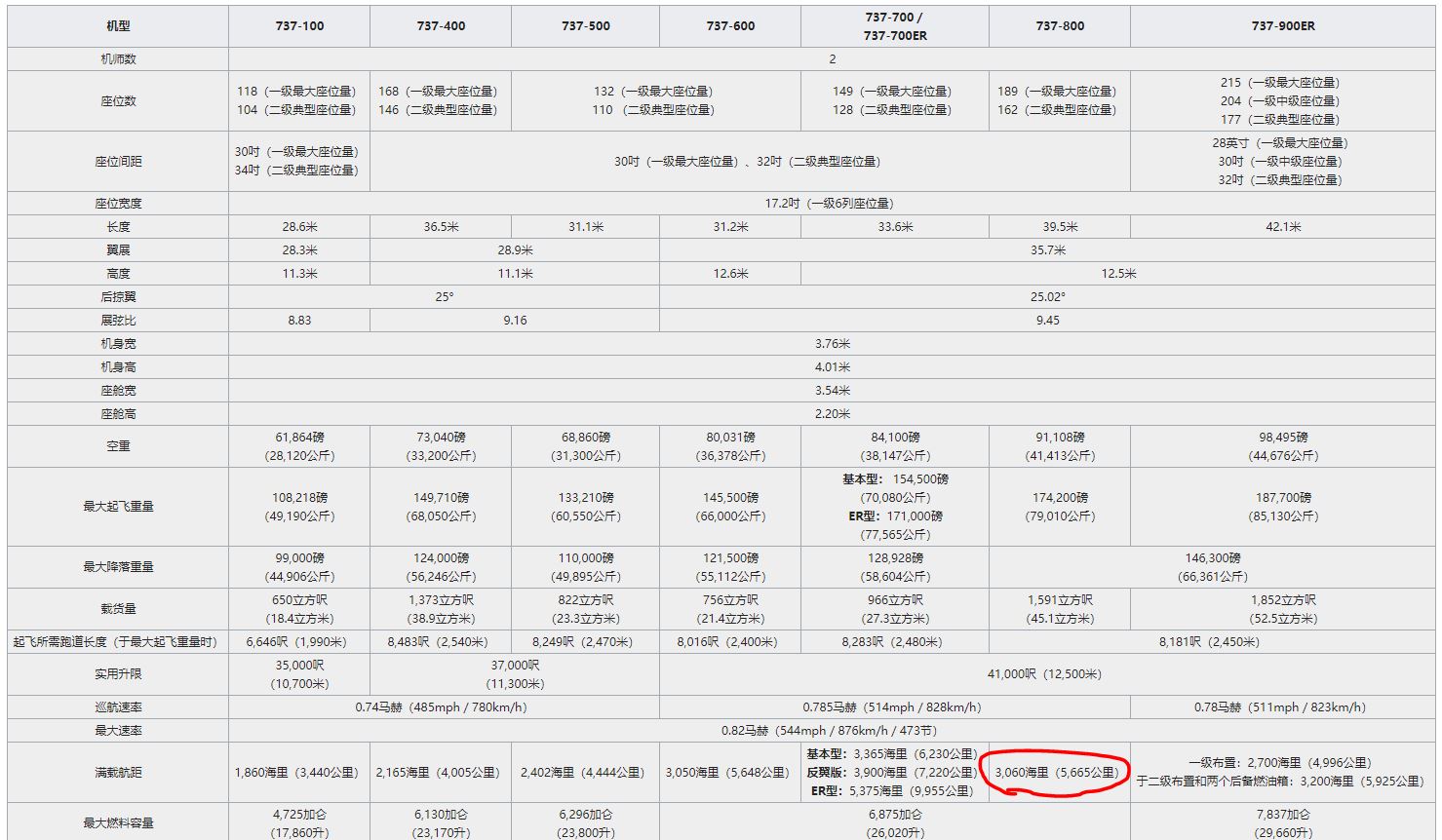The width and height of the screenshot is (1442, 840).
Task: Click the '最大降落重量' row label
Action: (x=118, y=567)
